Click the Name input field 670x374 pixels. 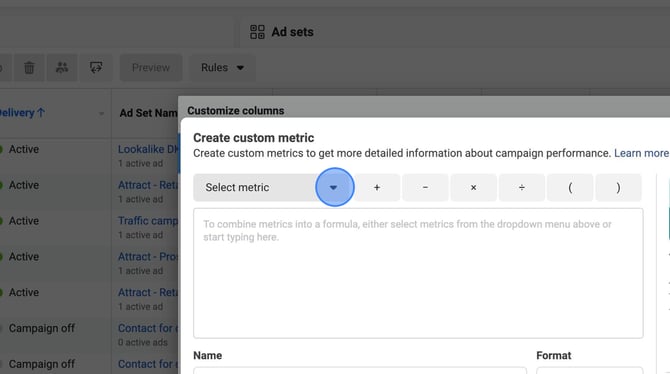(360, 370)
